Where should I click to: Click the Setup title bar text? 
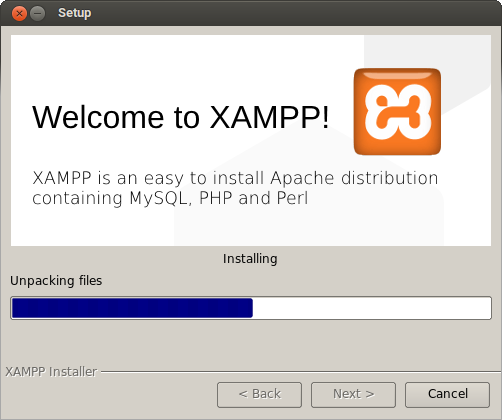(x=74, y=13)
